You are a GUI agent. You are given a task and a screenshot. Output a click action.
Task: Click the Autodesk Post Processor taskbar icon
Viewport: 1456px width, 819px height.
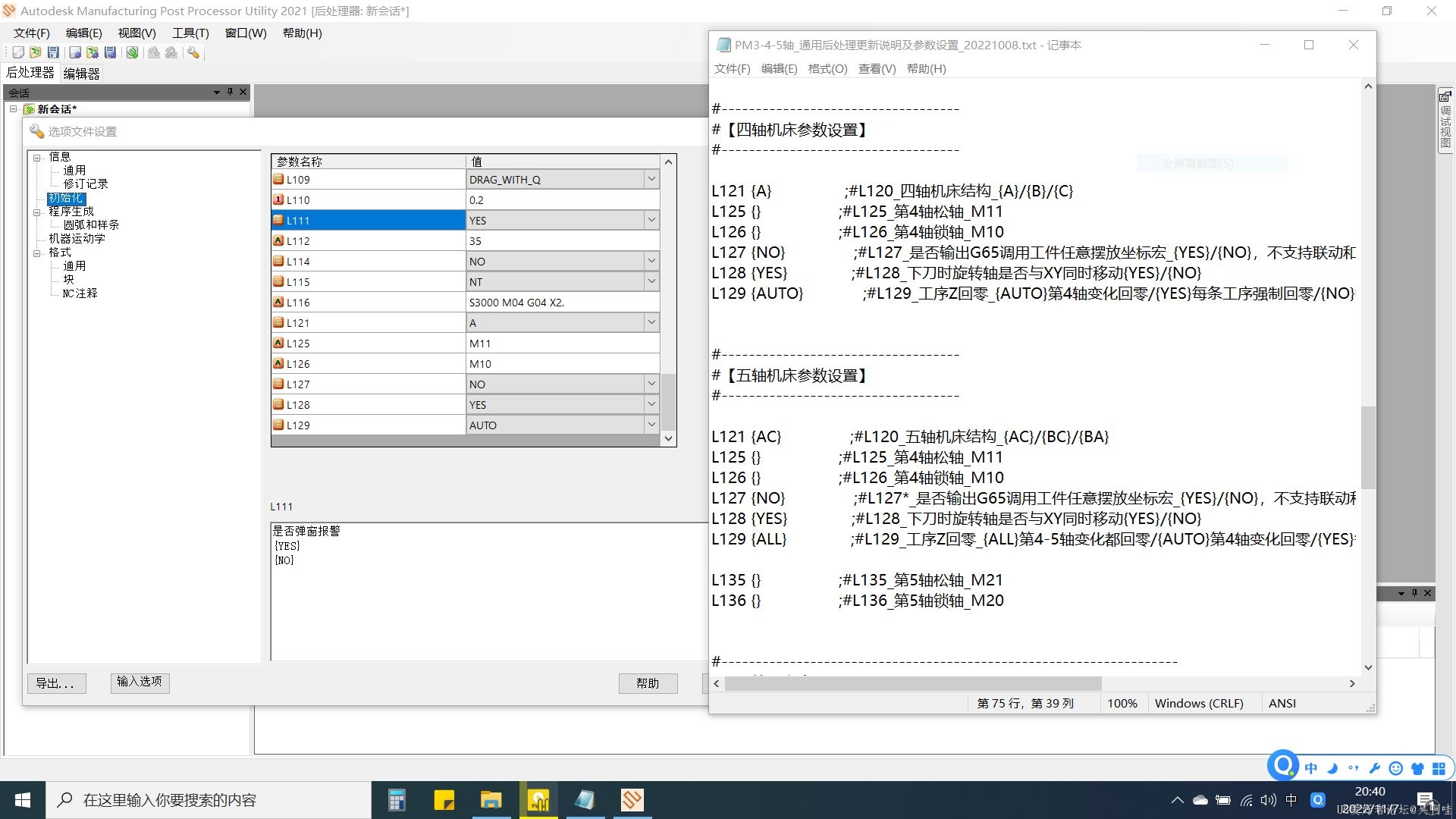click(632, 800)
